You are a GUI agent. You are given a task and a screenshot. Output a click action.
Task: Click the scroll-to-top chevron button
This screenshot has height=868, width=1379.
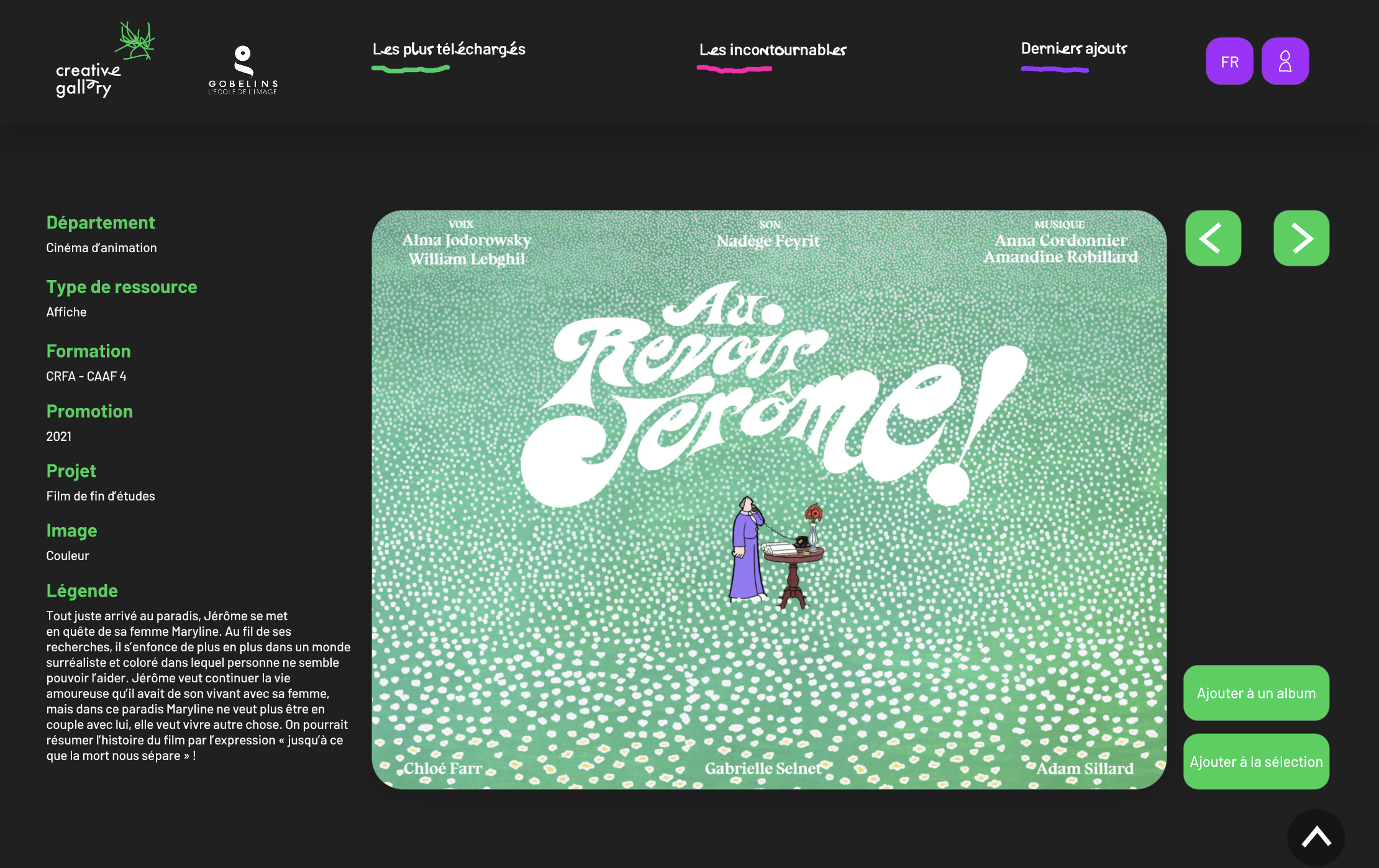coord(1316,837)
